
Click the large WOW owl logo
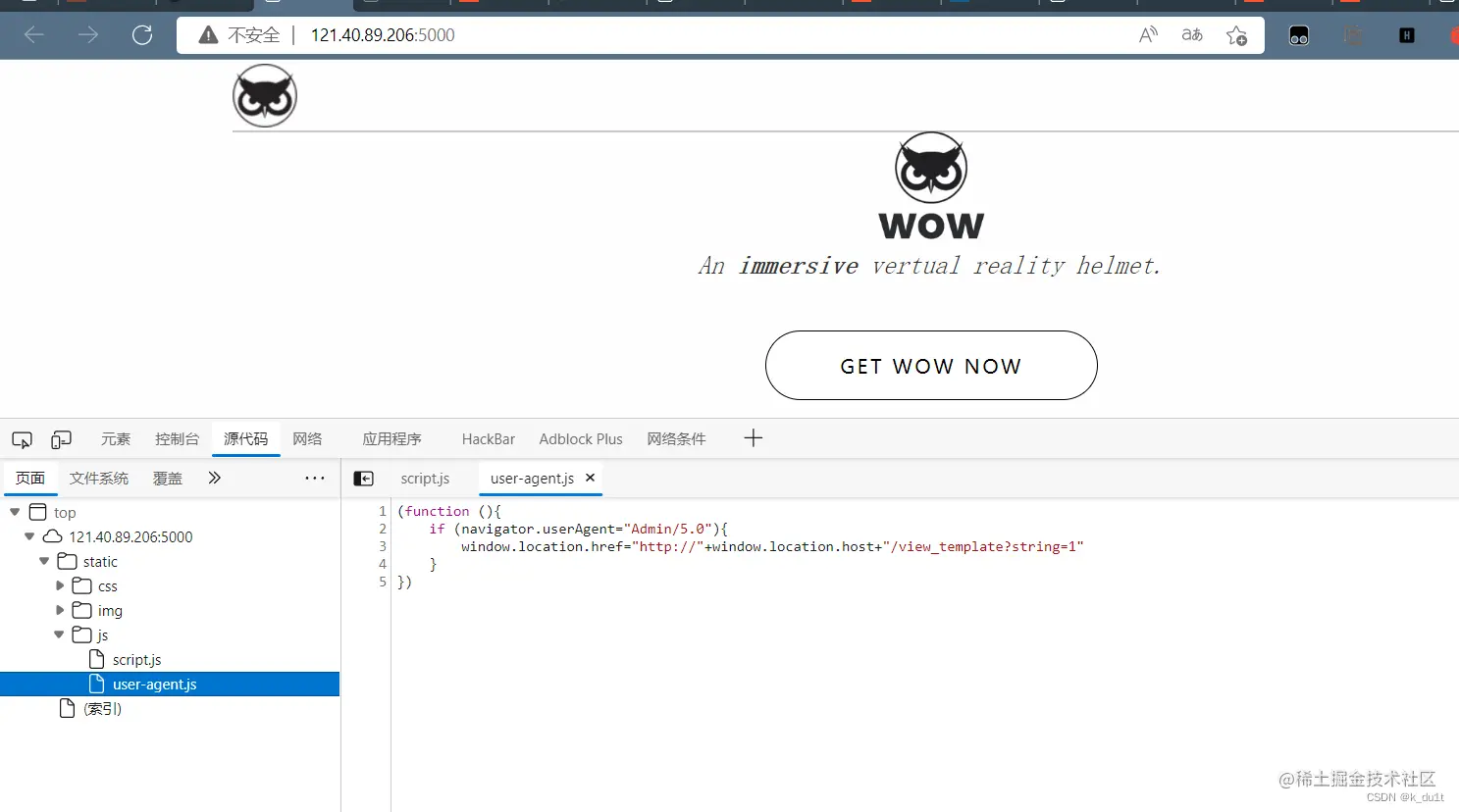point(931,186)
